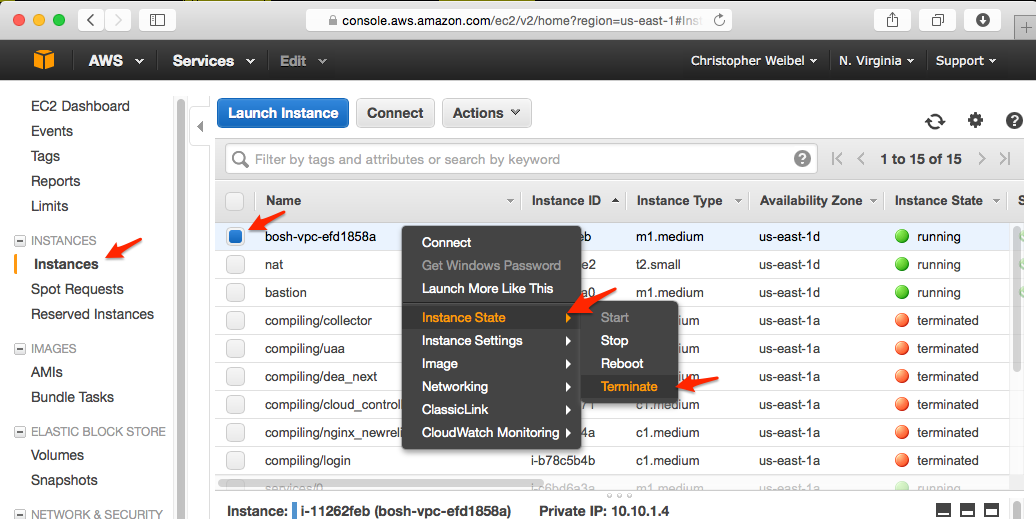Go to last page of results
Screen dimensions: 1036x519
[1005, 158]
